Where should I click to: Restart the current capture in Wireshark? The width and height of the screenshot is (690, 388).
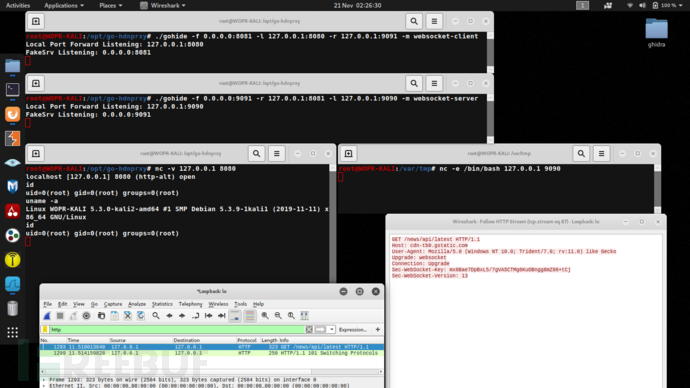coord(73,316)
